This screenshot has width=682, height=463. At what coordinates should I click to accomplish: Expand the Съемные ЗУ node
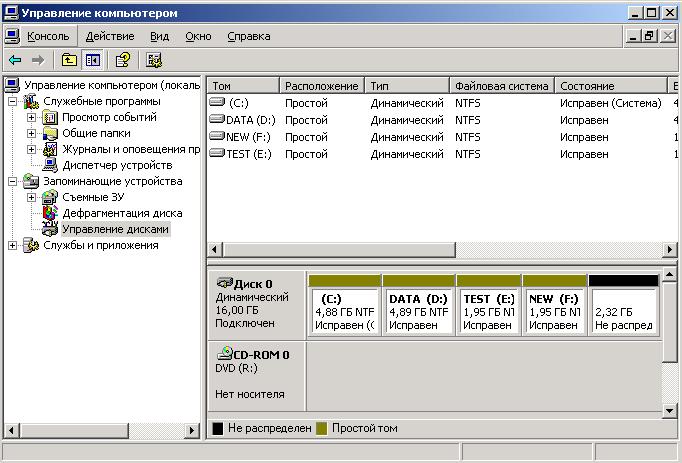coord(31,198)
